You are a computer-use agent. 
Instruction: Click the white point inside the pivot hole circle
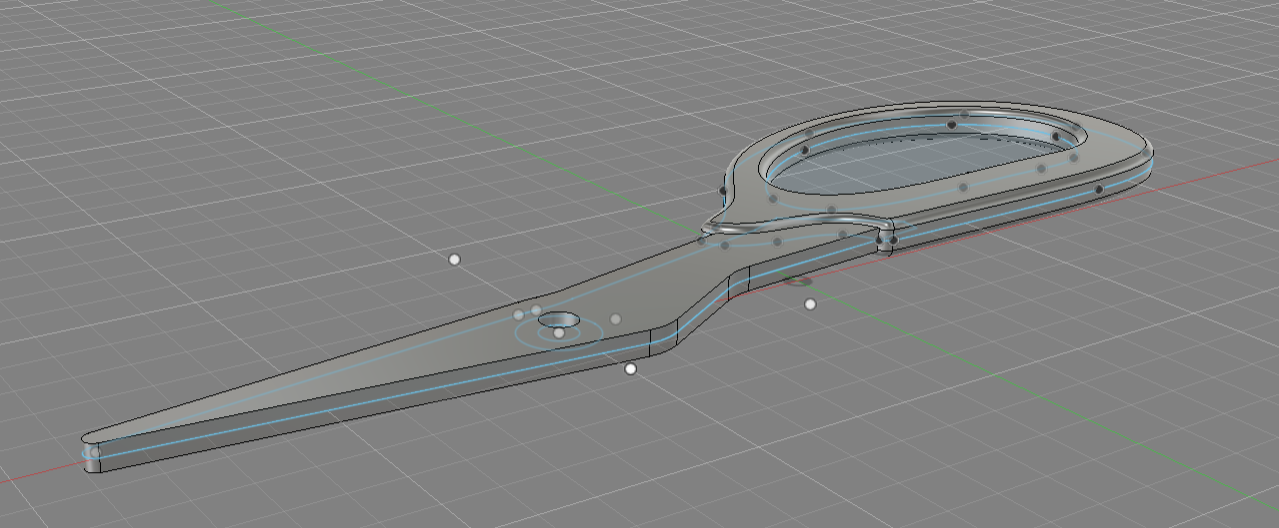pyautogui.click(x=558, y=333)
